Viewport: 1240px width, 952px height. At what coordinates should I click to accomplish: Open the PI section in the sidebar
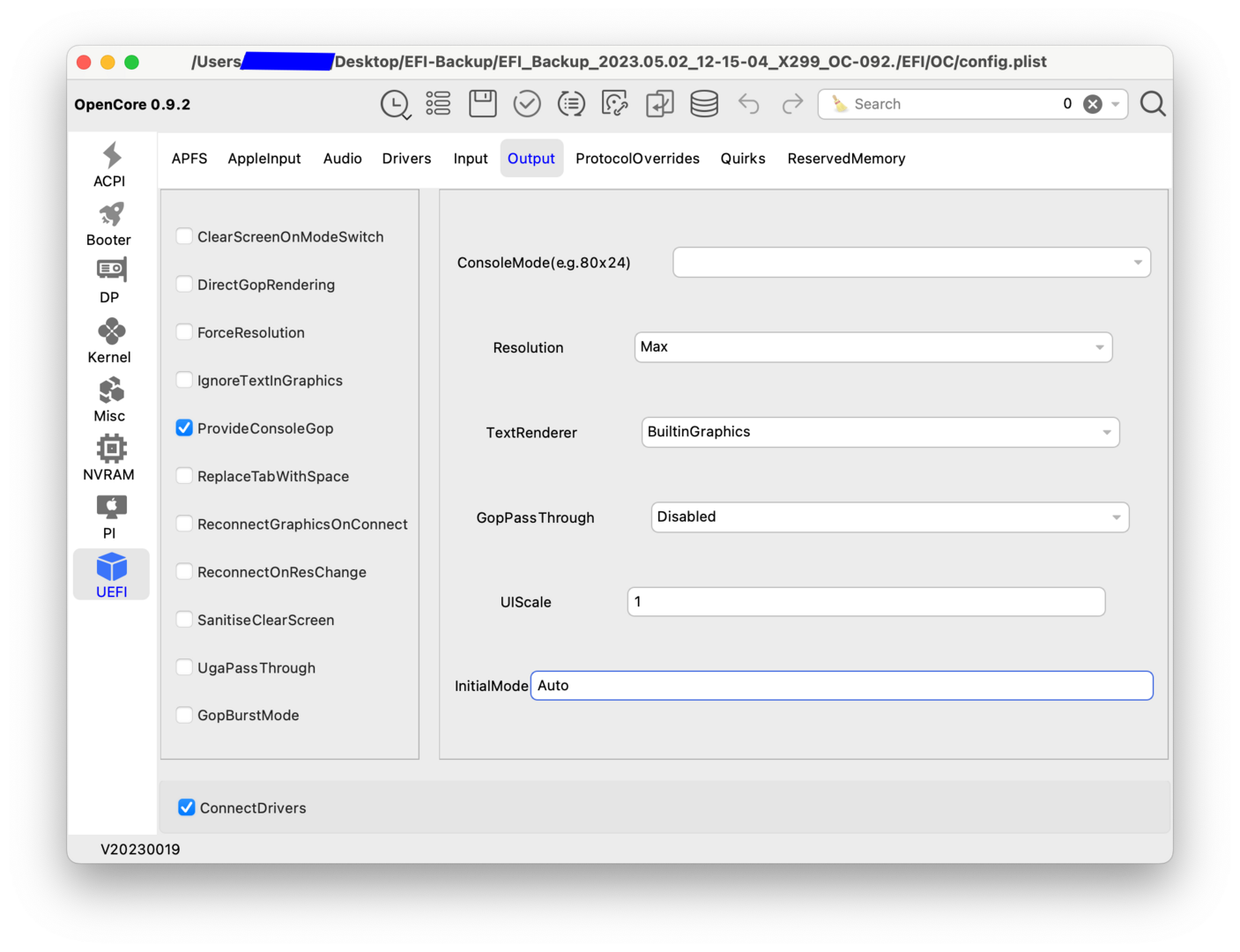(x=110, y=517)
